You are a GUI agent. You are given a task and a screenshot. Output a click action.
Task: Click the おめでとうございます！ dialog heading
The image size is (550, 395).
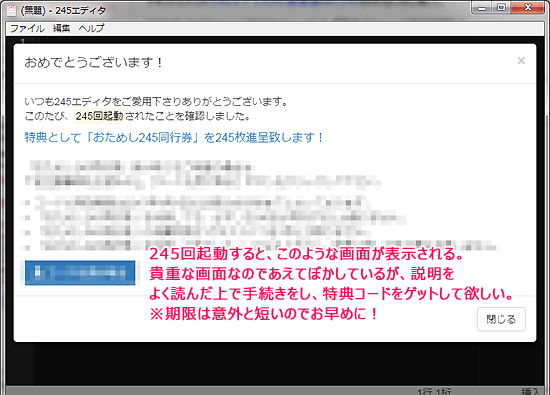point(93,63)
